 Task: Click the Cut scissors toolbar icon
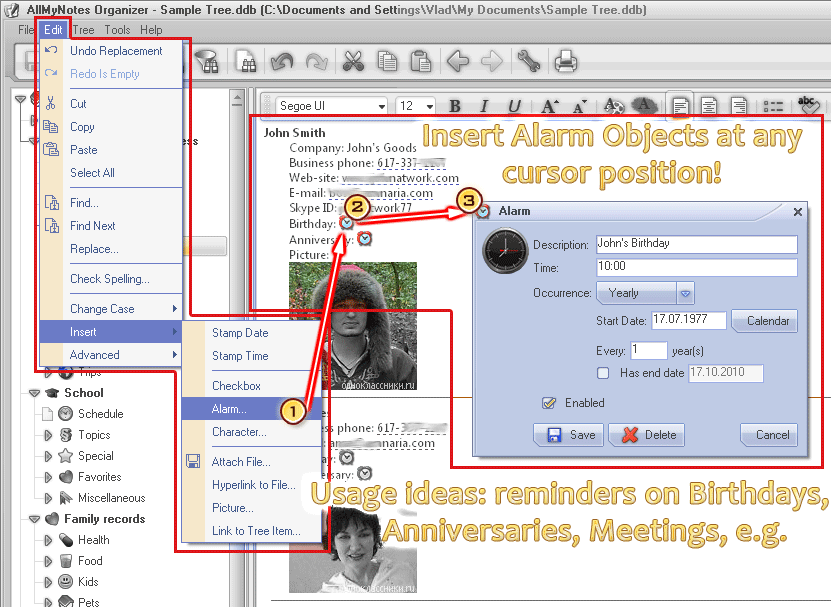(x=353, y=61)
